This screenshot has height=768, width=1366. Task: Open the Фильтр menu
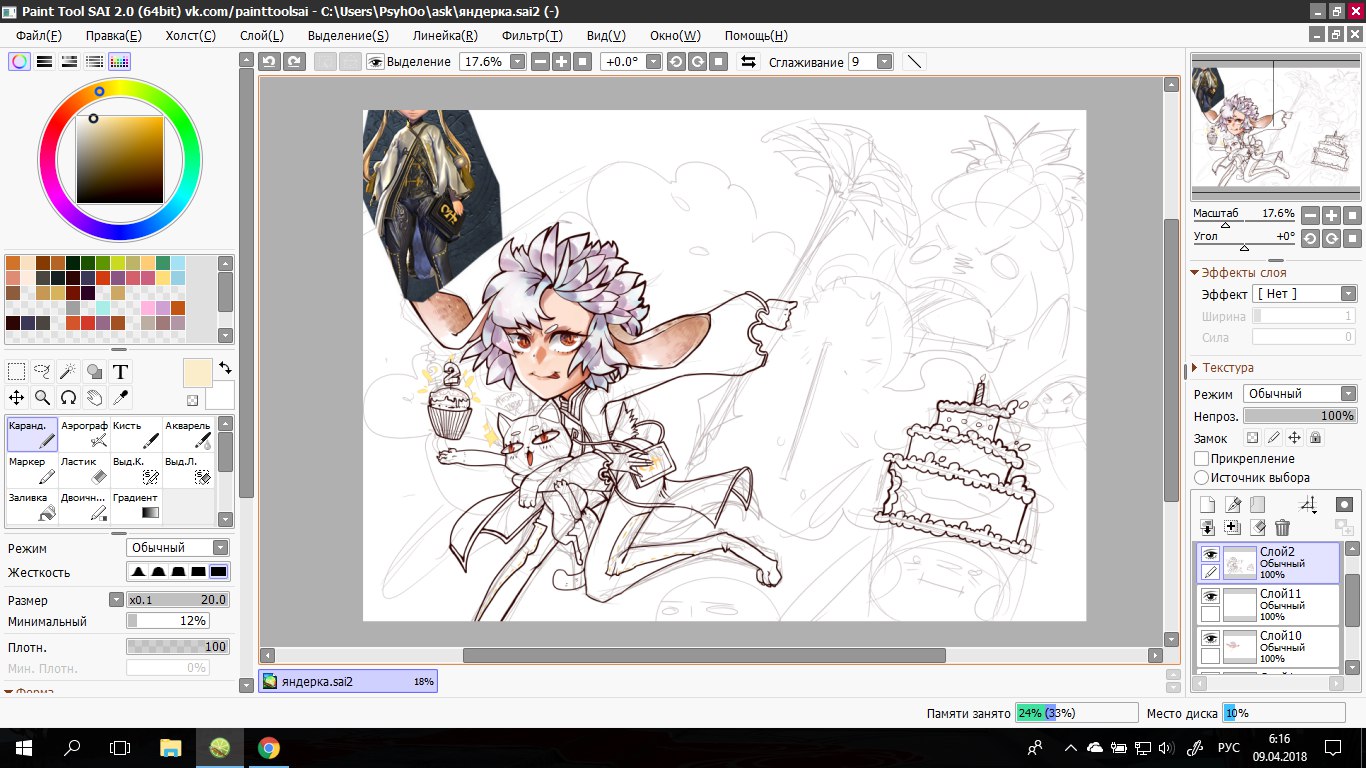click(532, 35)
